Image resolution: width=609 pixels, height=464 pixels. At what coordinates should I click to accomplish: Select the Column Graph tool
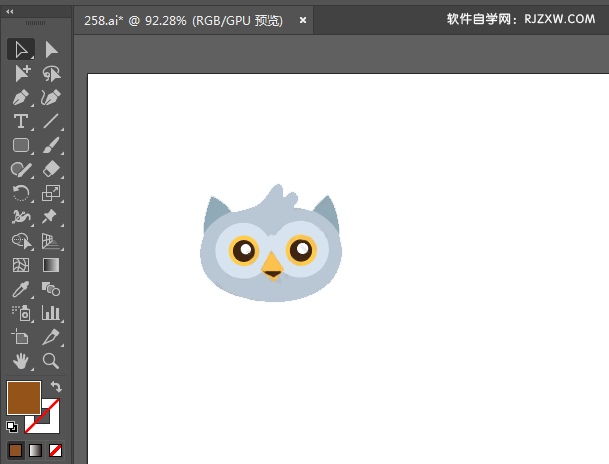(x=51, y=313)
